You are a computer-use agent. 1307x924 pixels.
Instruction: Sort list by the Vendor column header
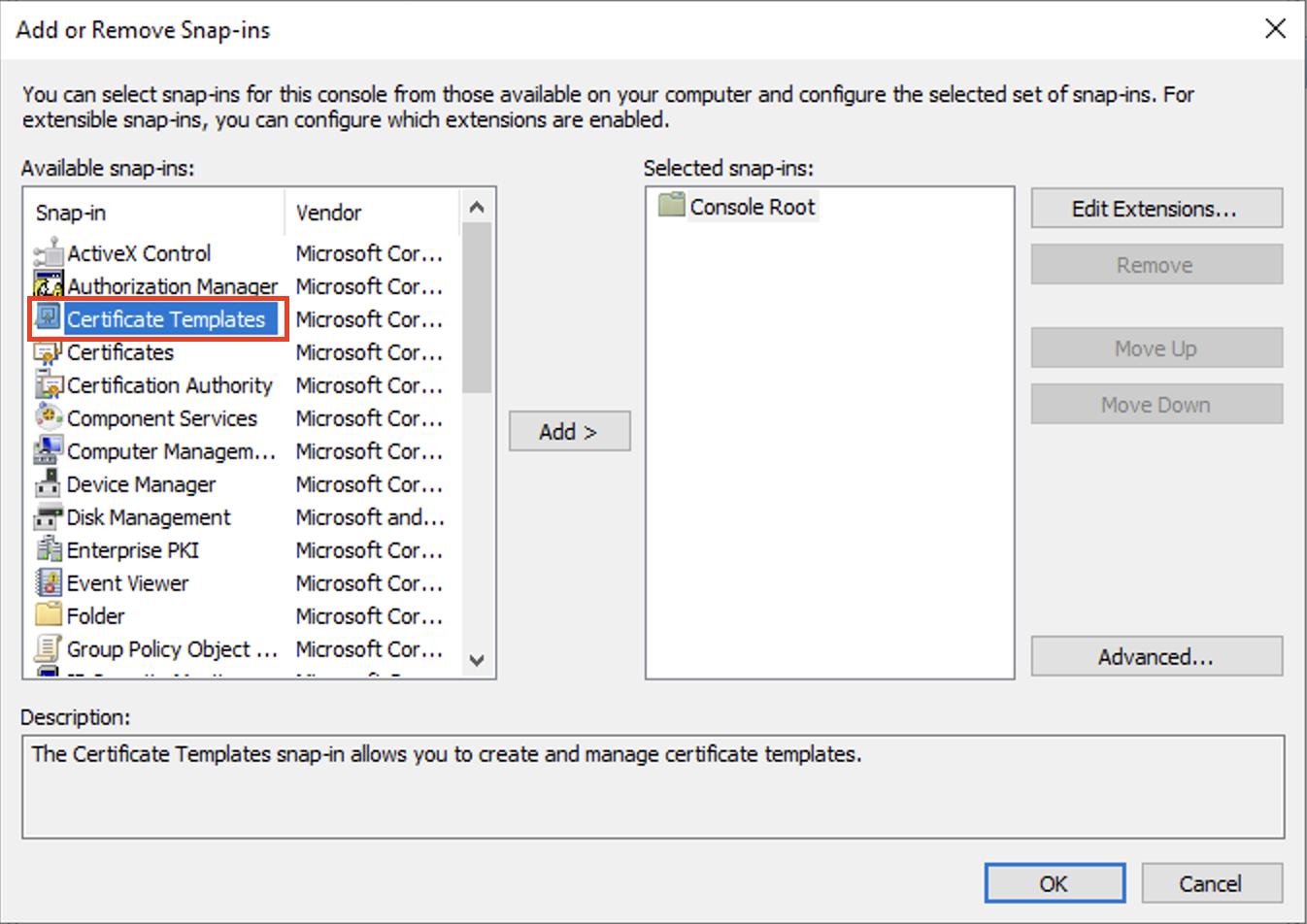[328, 213]
